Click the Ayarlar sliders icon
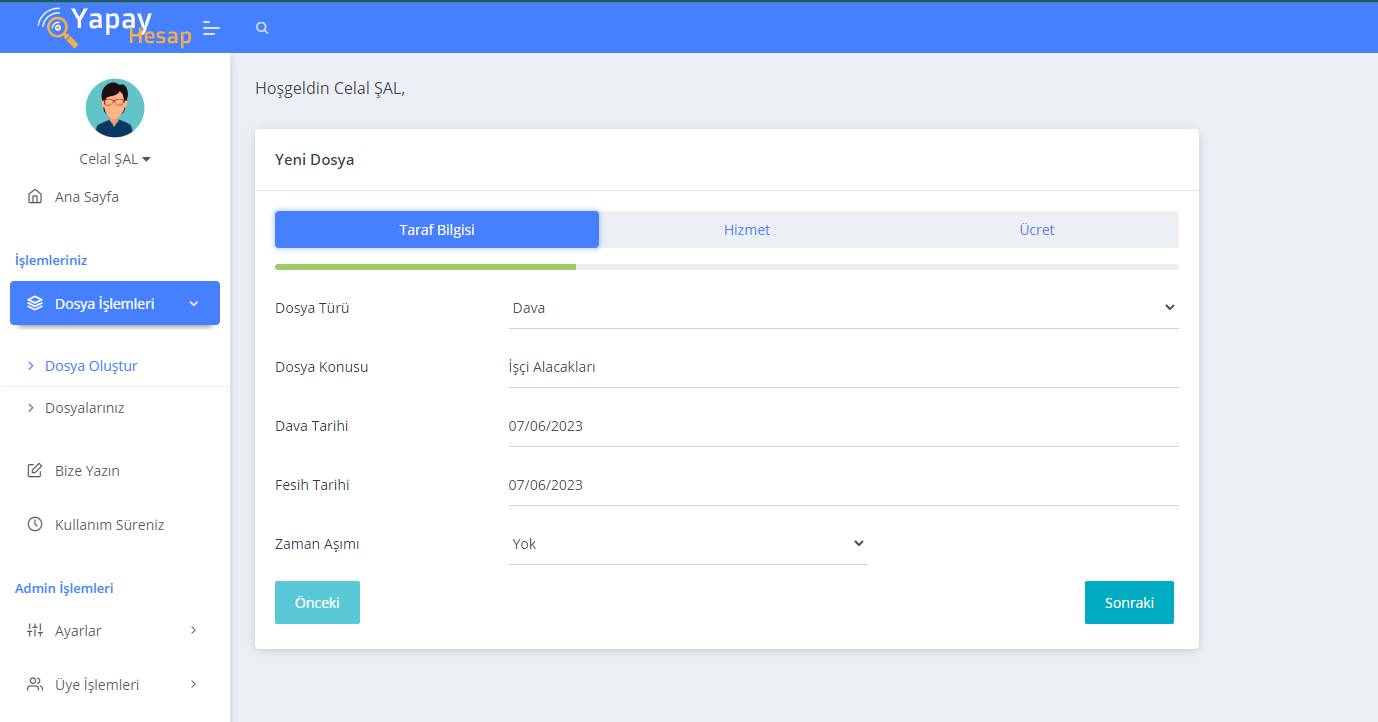This screenshot has height=722, width=1378. (35, 631)
